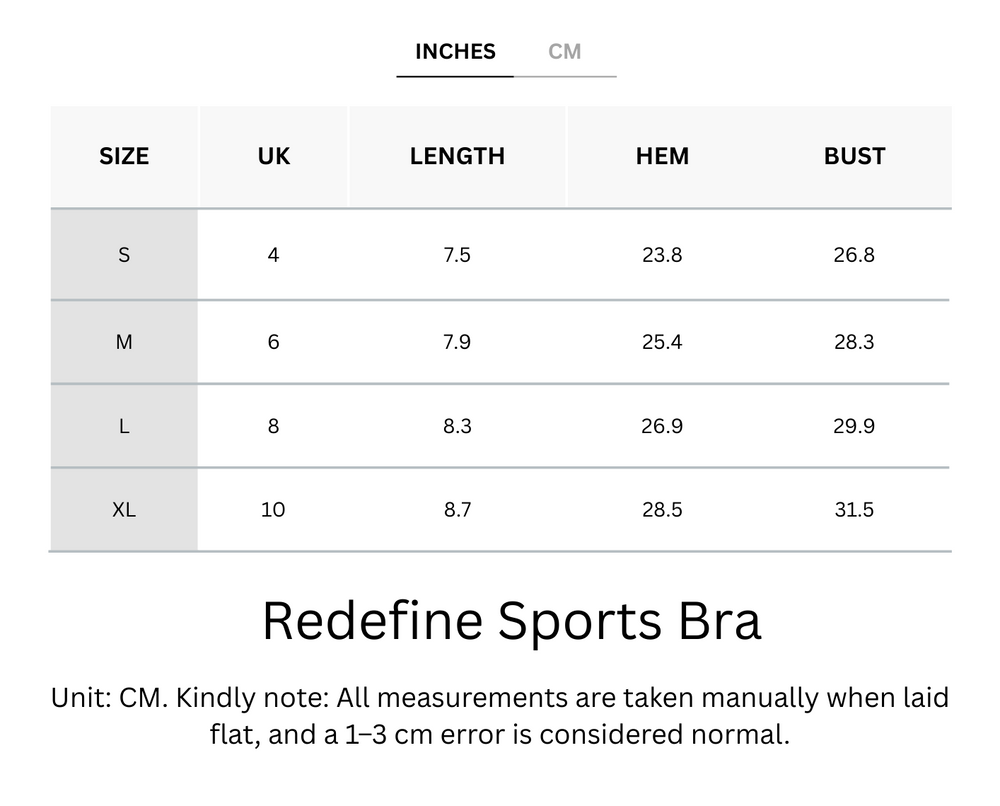Click the 28.3 bust value for M
The image size is (1000, 806).
[x=854, y=341]
